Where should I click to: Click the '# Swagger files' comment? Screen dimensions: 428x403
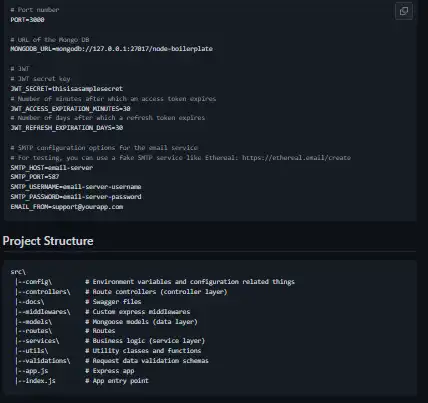[113, 302]
